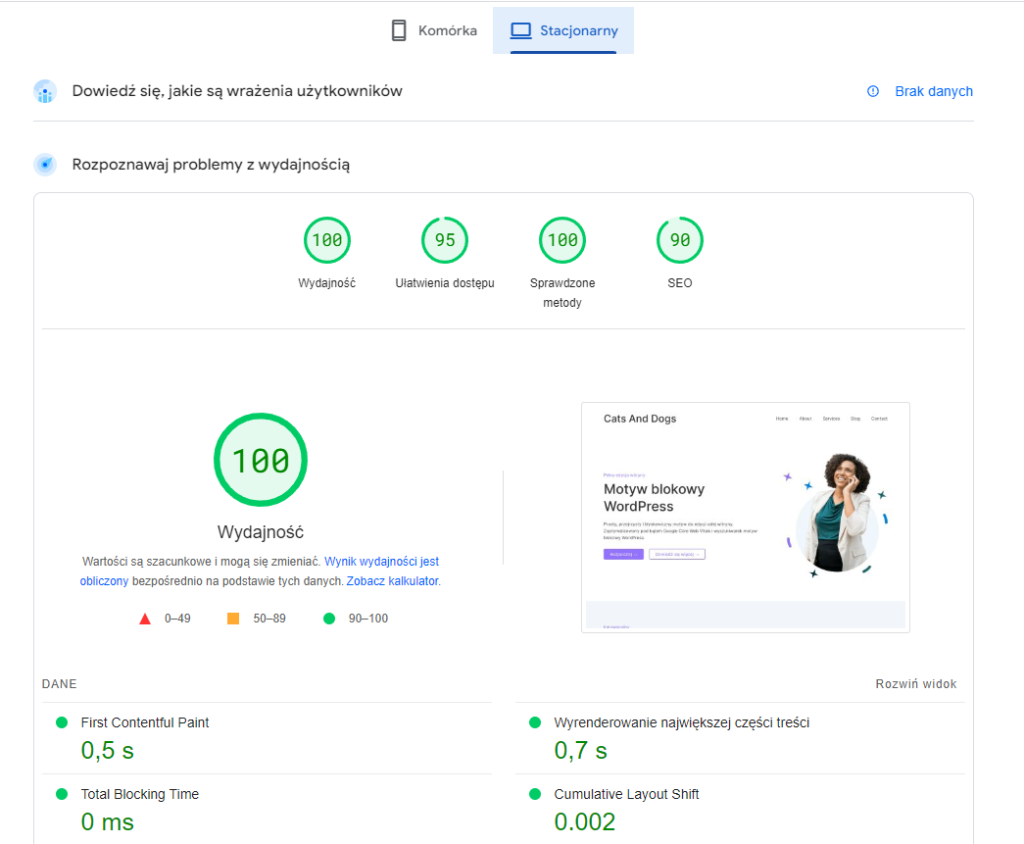The image size is (1024, 844).
Task: Select the Sprawdzone metody score 100
Action: (562, 240)
